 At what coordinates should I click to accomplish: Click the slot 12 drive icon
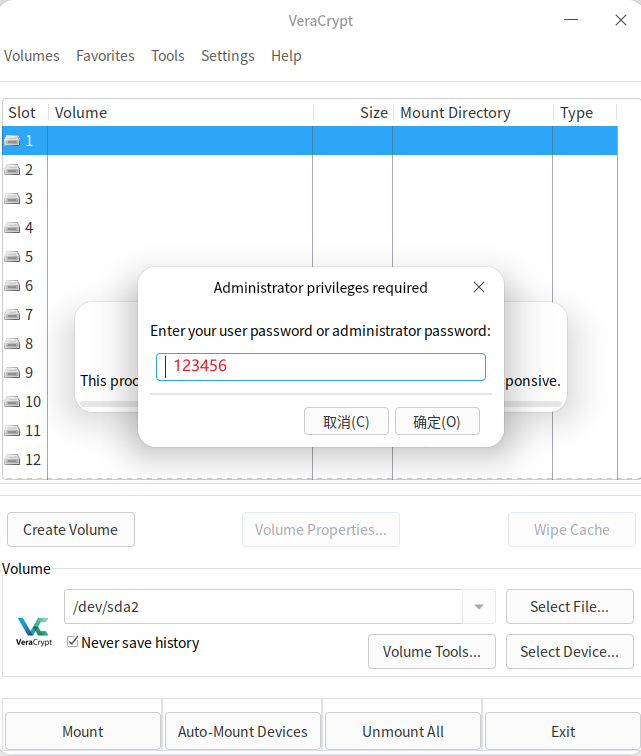coord(13,460)
